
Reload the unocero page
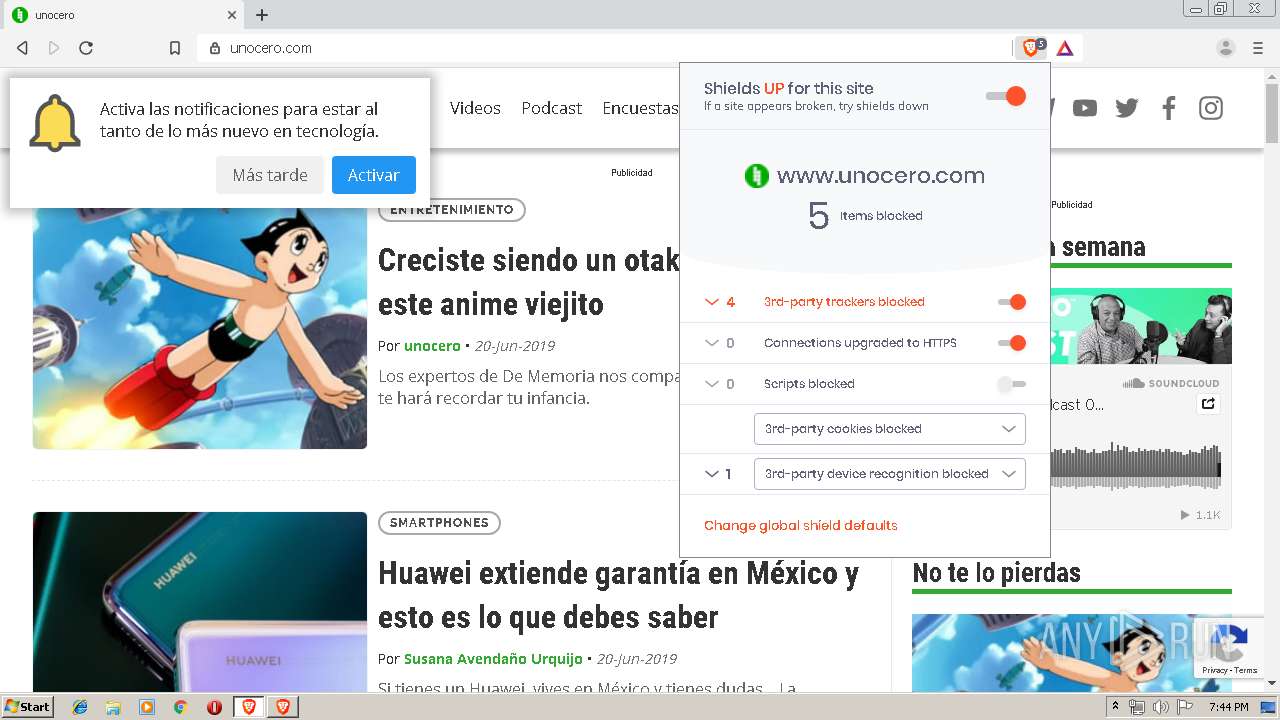86,48
